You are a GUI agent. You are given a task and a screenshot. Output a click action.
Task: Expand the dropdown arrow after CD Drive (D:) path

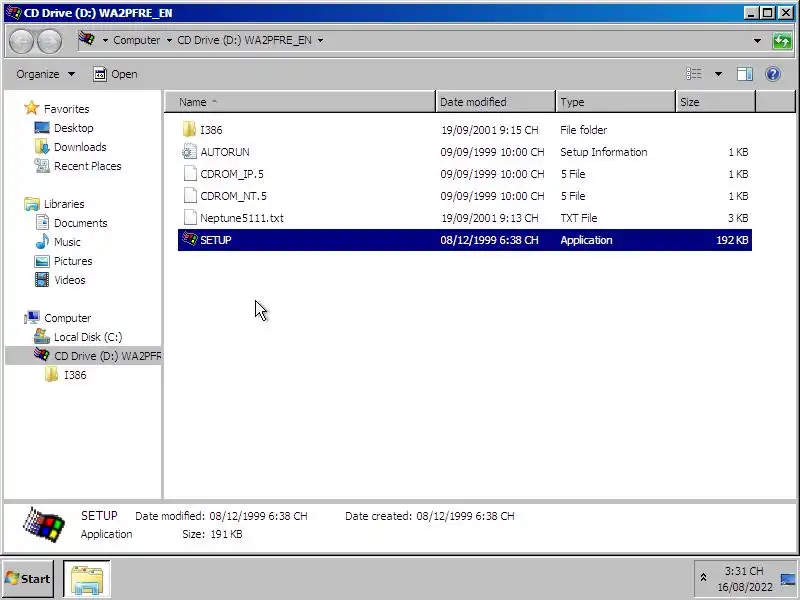320,40
